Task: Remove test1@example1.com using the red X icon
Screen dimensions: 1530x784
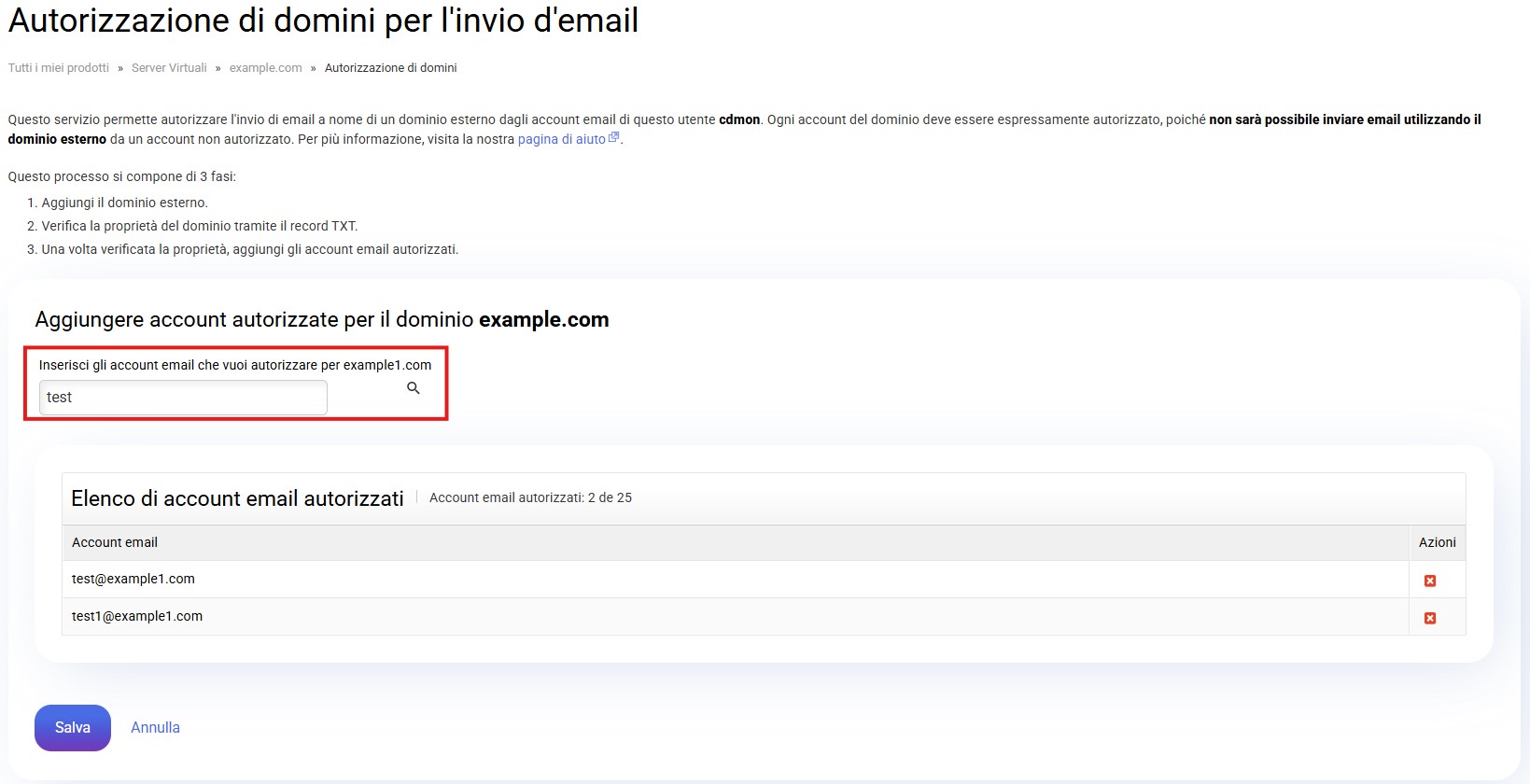Action: (1429, 618)
